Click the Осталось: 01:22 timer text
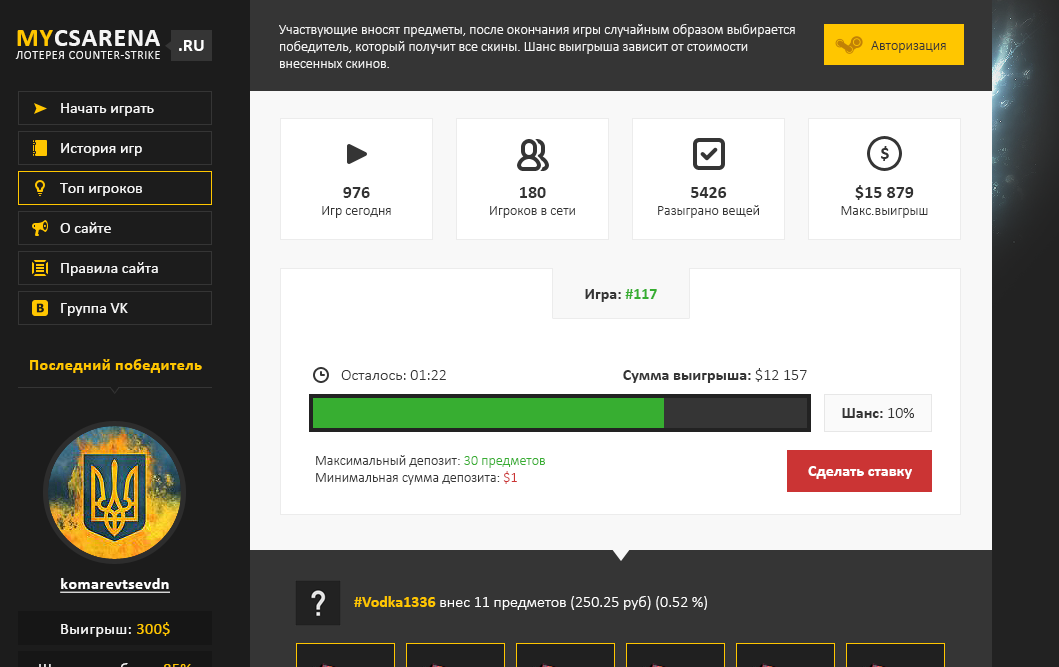This screenshot has height=667, width=1059. (x=393, y=375)
